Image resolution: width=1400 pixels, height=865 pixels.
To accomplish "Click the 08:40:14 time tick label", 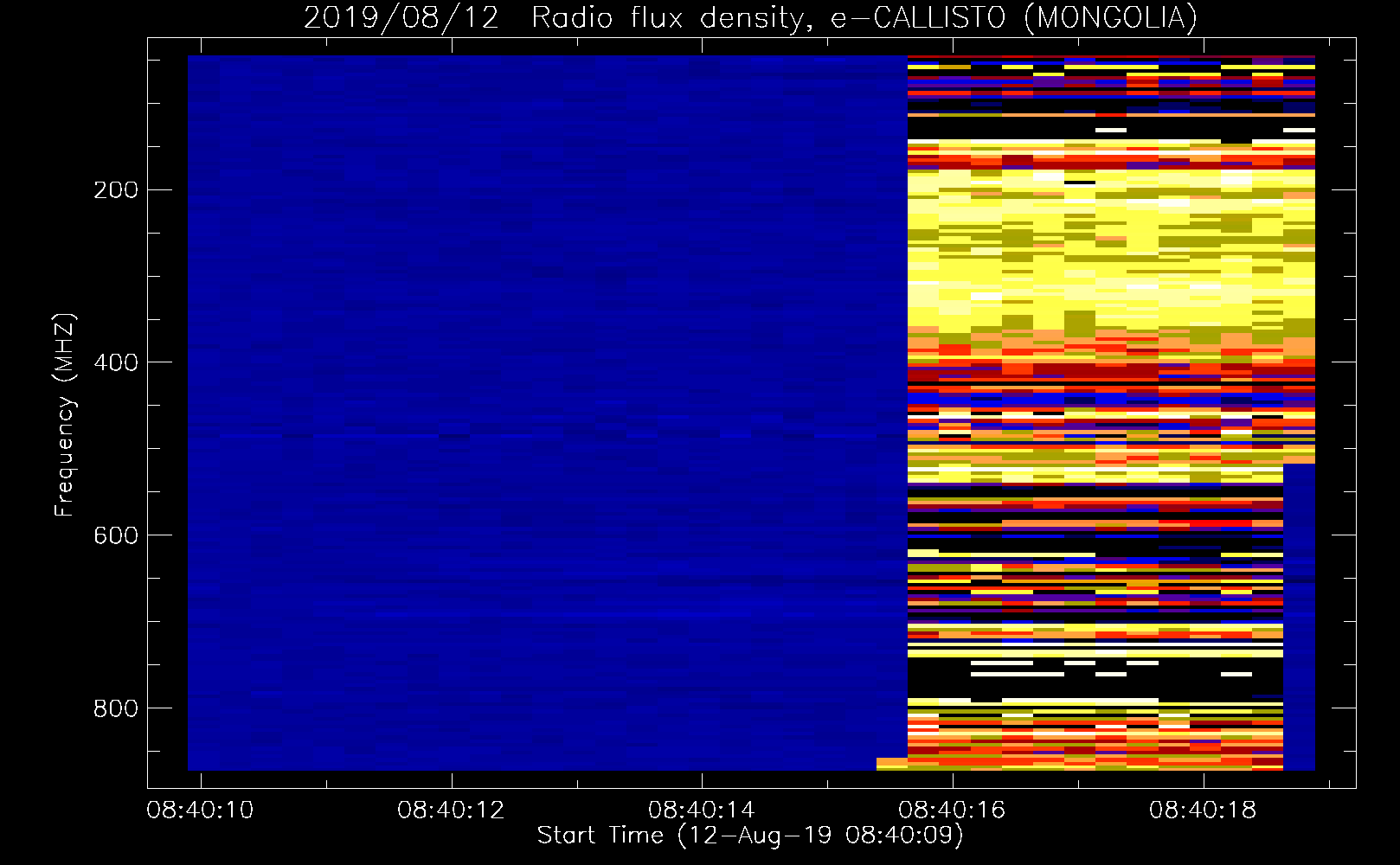I will click(702, 811).
